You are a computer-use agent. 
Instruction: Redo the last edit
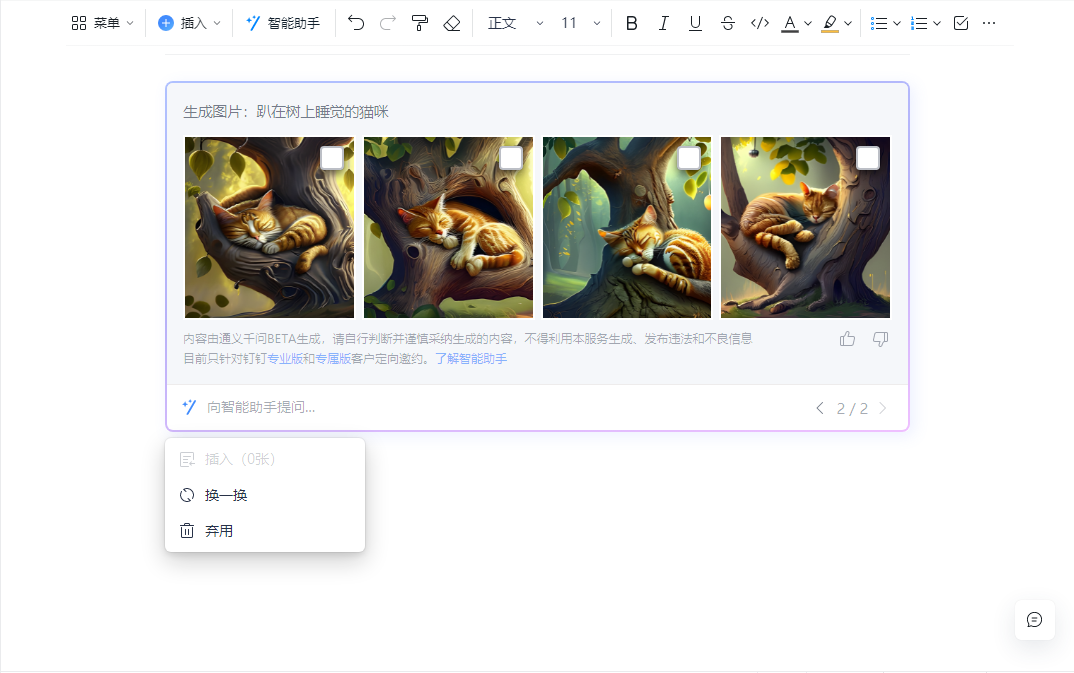pyautogui.click(x=388, y=22)
